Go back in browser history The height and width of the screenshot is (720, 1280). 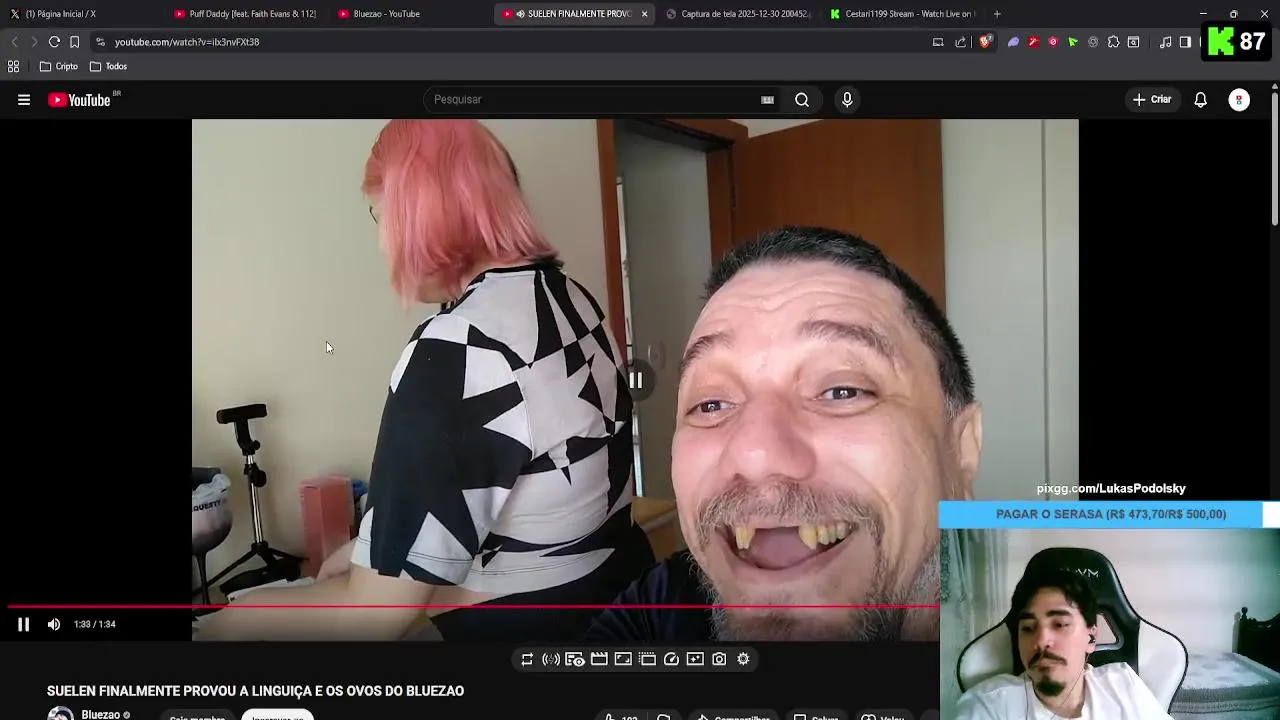point(14,42)
